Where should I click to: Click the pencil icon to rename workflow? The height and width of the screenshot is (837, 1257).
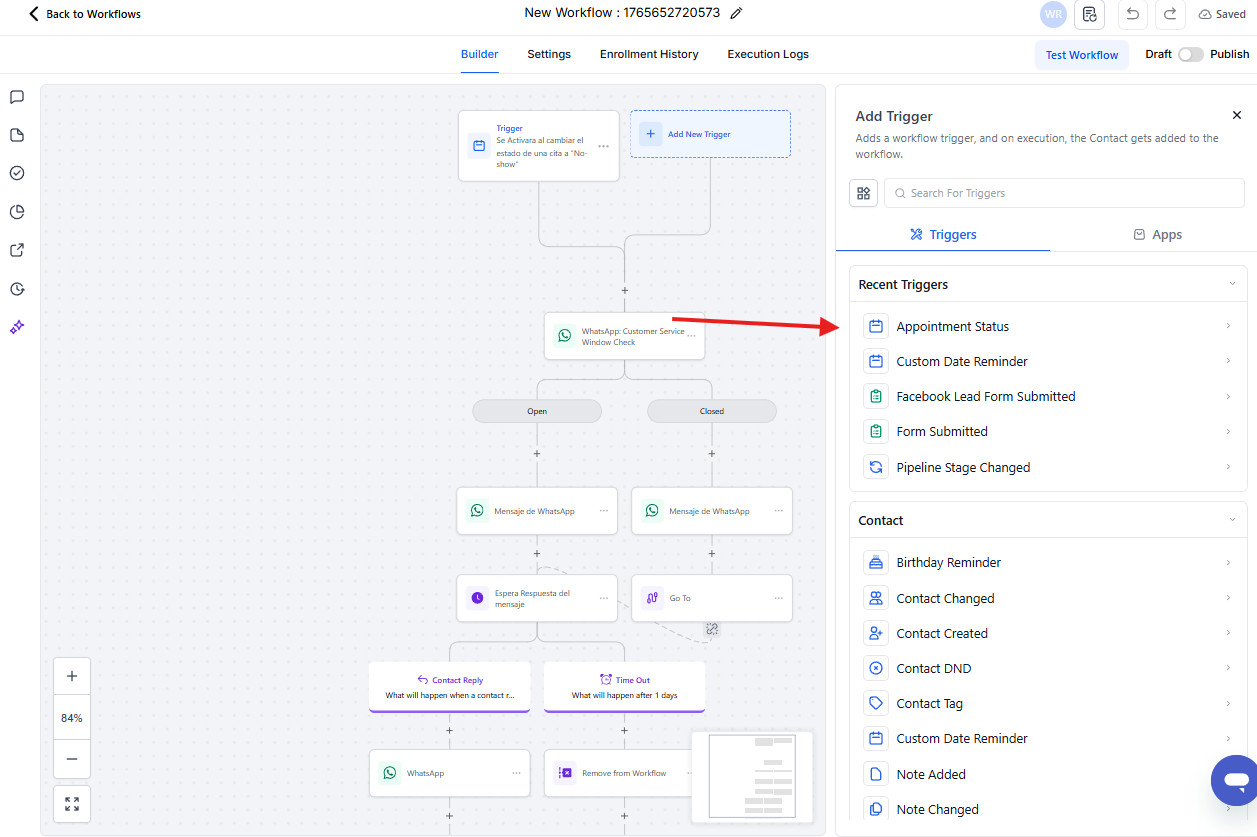pyautogui.click(x=737, y=13)
